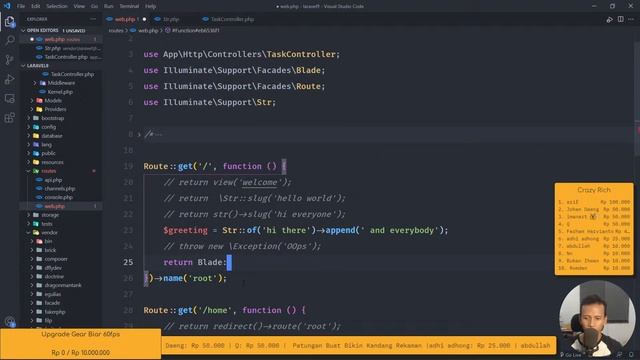The width and height of the screenshot is (640, 360).
Task: Click line number 25 in the gutter
Action: coord(128,262)
